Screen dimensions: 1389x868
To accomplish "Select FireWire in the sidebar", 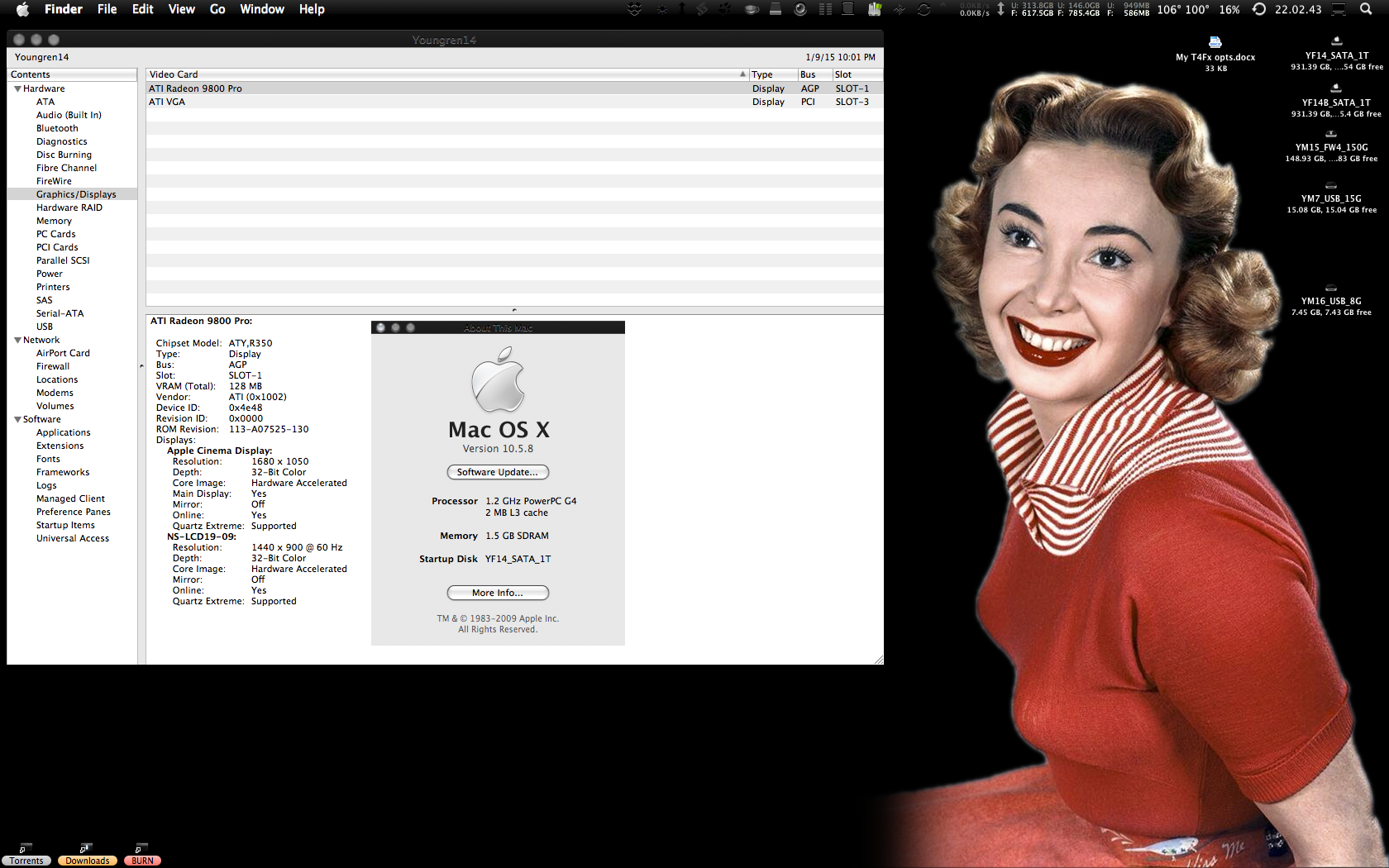I will click(54, 181).
